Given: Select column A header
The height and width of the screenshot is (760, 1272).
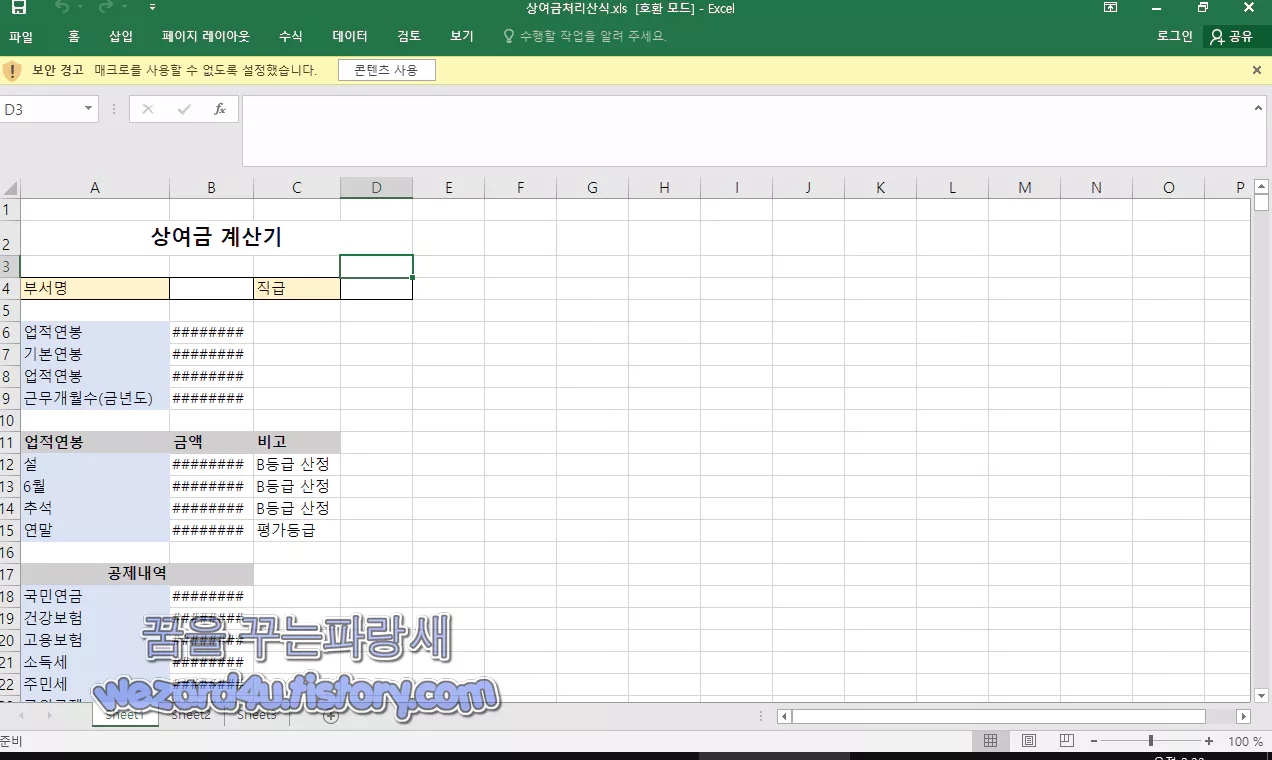Looking at the screenshot, I should tap(95, 188).
